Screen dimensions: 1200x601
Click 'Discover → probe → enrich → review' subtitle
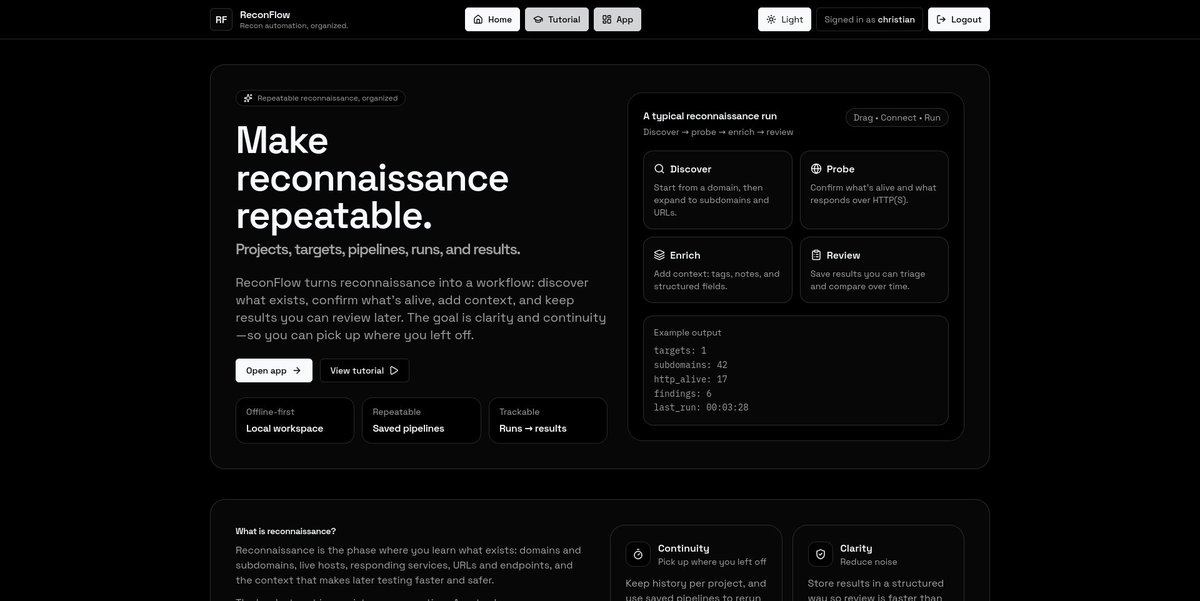coord(718,132)
